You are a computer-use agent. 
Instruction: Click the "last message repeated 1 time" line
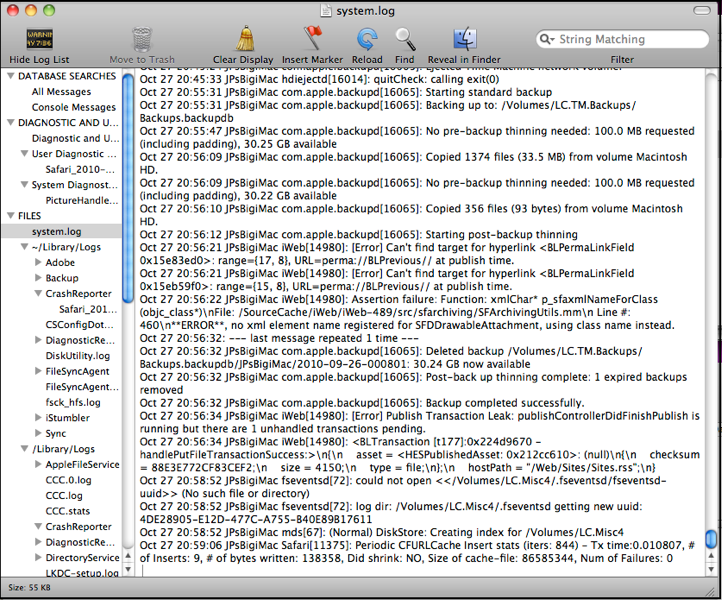coord(279,338)
